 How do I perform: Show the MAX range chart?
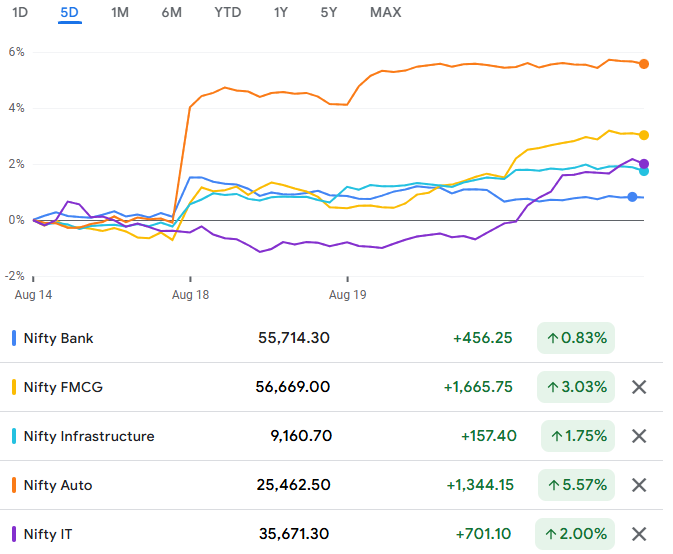[x=385, y=12]
